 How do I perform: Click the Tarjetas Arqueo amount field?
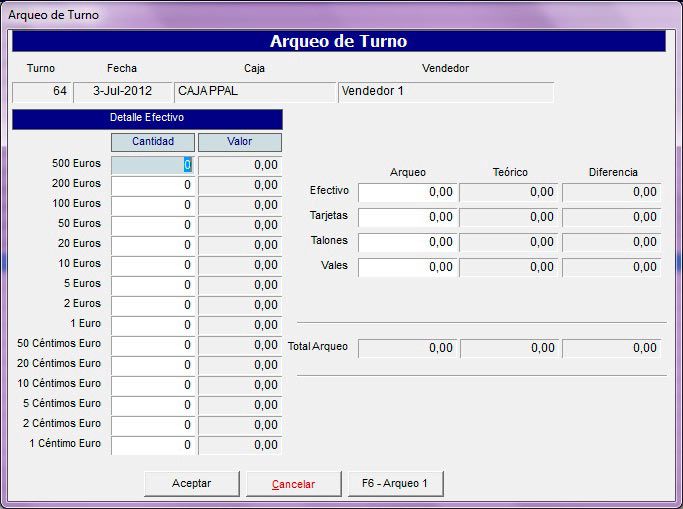[408, 217]
